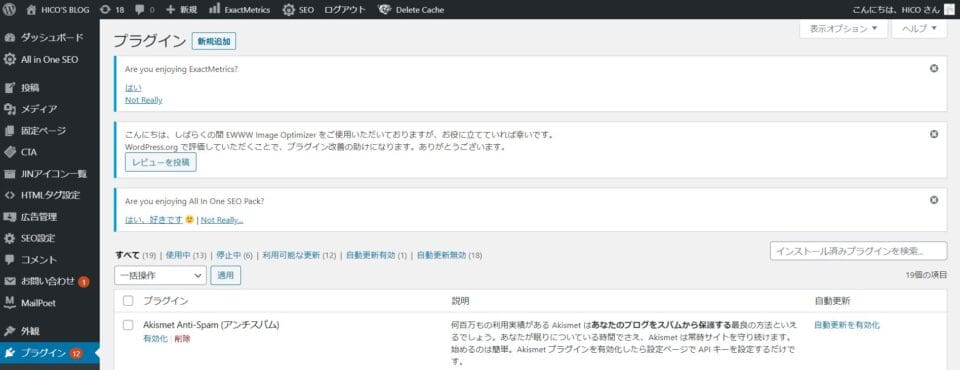Click Not Really... link in SEO Pack notice
Image resolution: width=960 pixels, height=370 pixels.
point(222,219)
